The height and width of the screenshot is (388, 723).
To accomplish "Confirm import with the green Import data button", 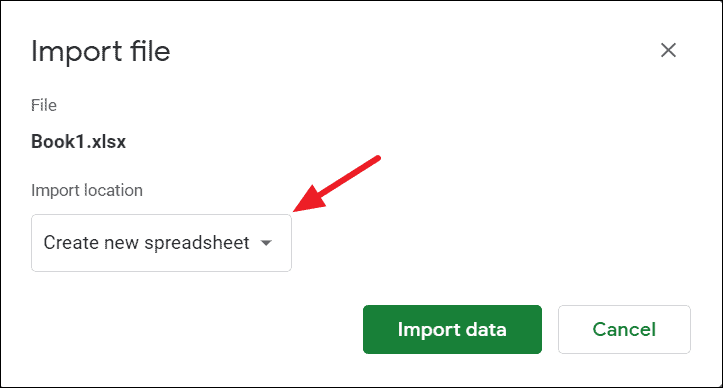I will [452, 329].
